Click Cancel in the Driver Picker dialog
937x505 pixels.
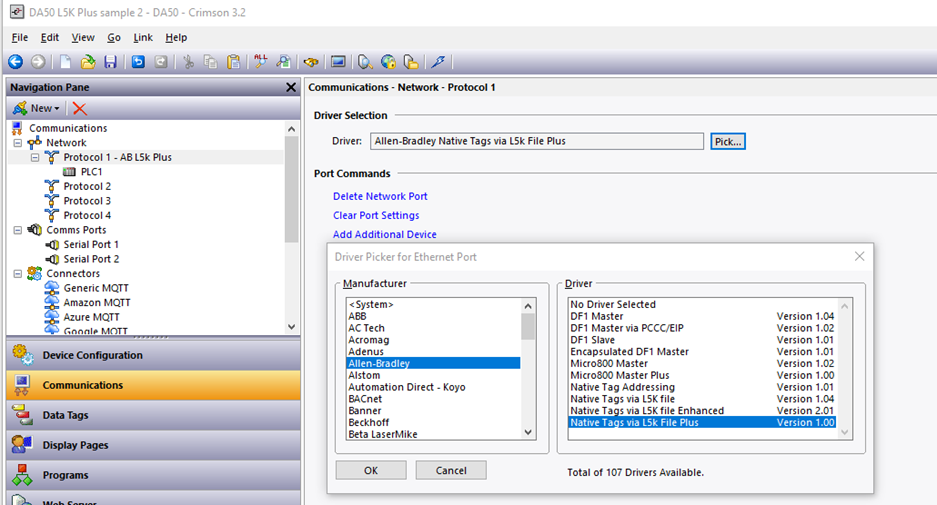tap(451, 470)
